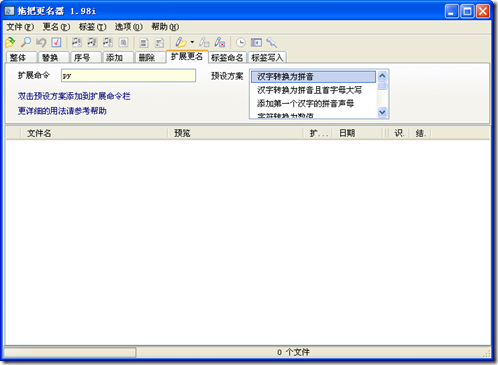Click the text 更详细的用法请参考帮助
The height and width of the screenshot is (365, 498).
pos(62,111)
